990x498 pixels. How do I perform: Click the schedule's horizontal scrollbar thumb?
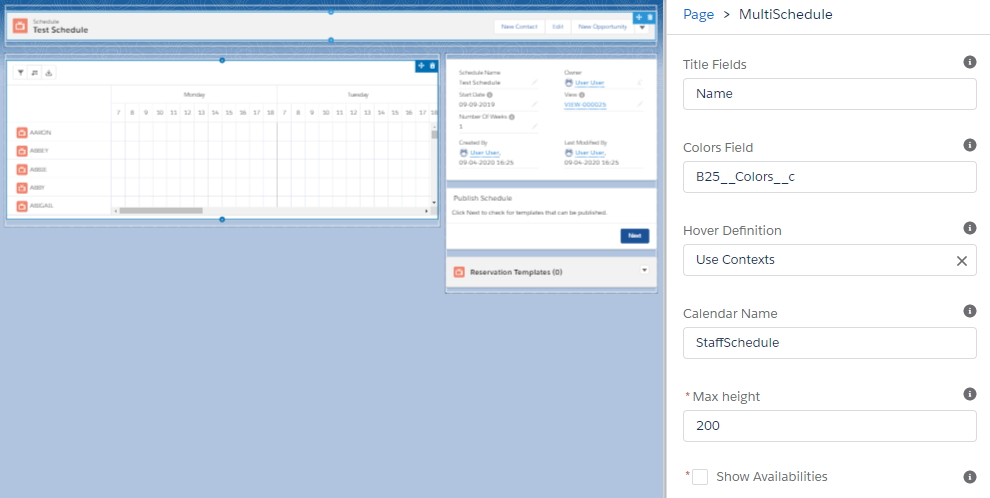[160, 211]
